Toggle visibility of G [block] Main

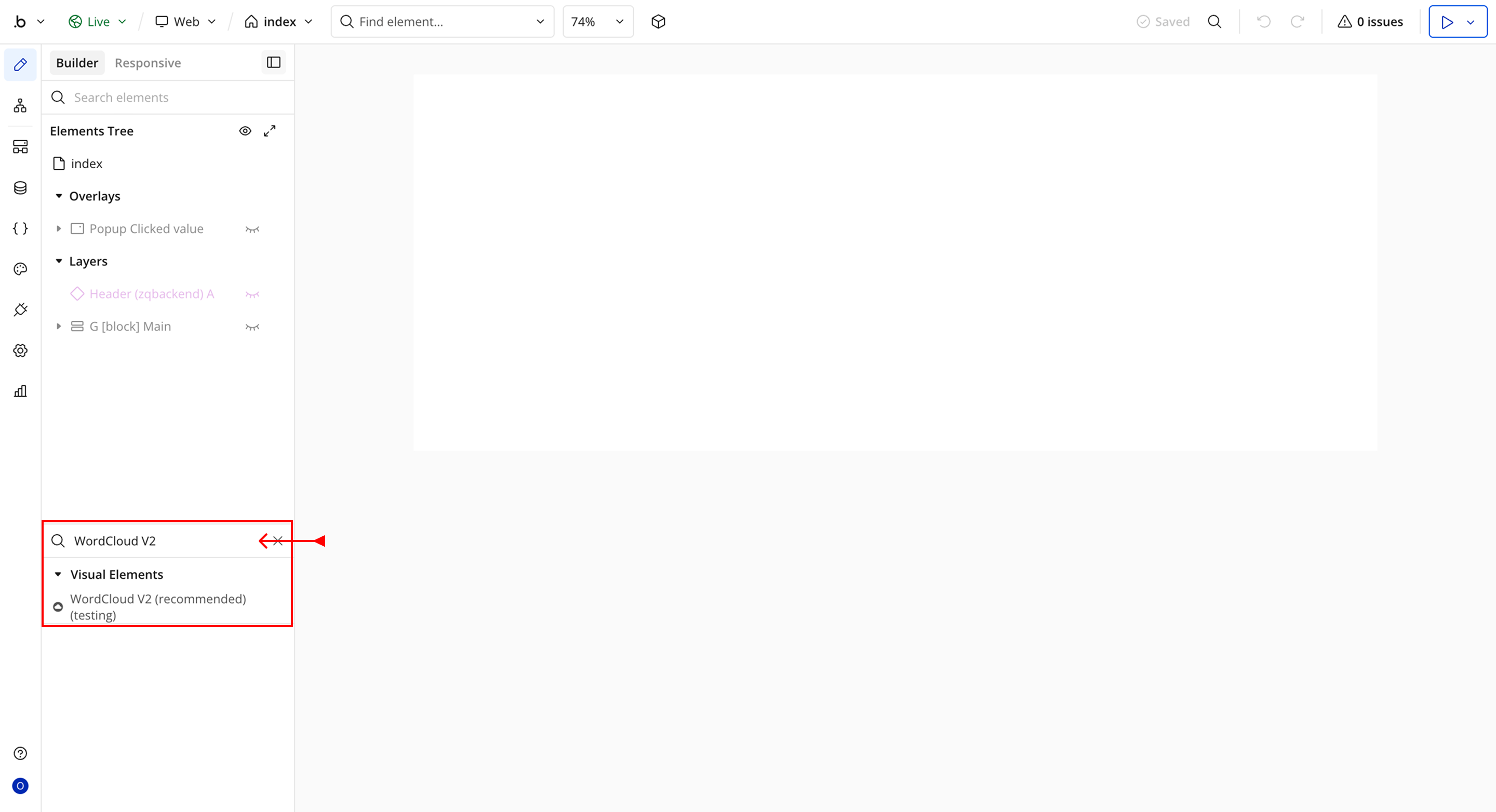tap(252, 327)
